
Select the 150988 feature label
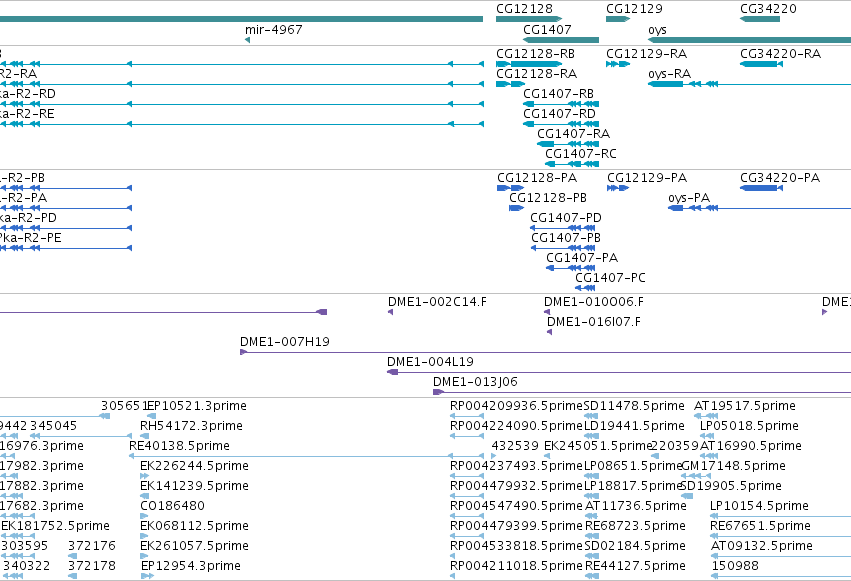[x=735, y=566]
